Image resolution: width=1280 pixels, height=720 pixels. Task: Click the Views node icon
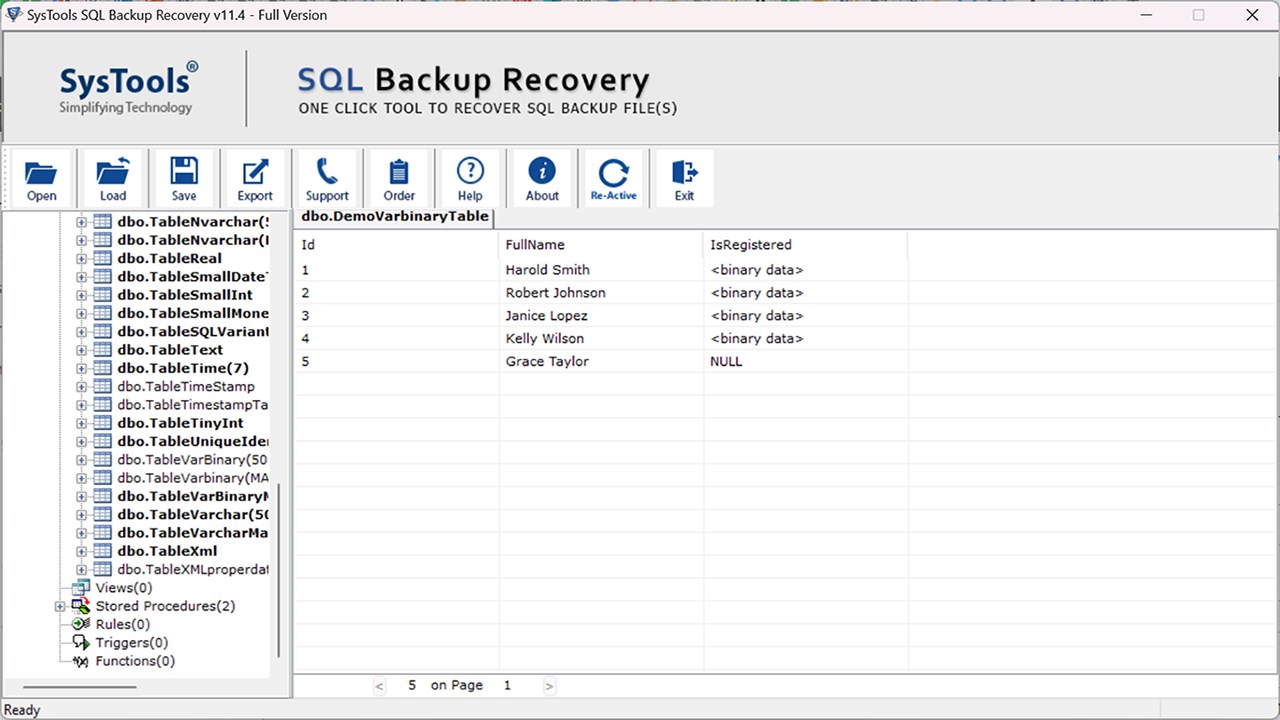81,588
